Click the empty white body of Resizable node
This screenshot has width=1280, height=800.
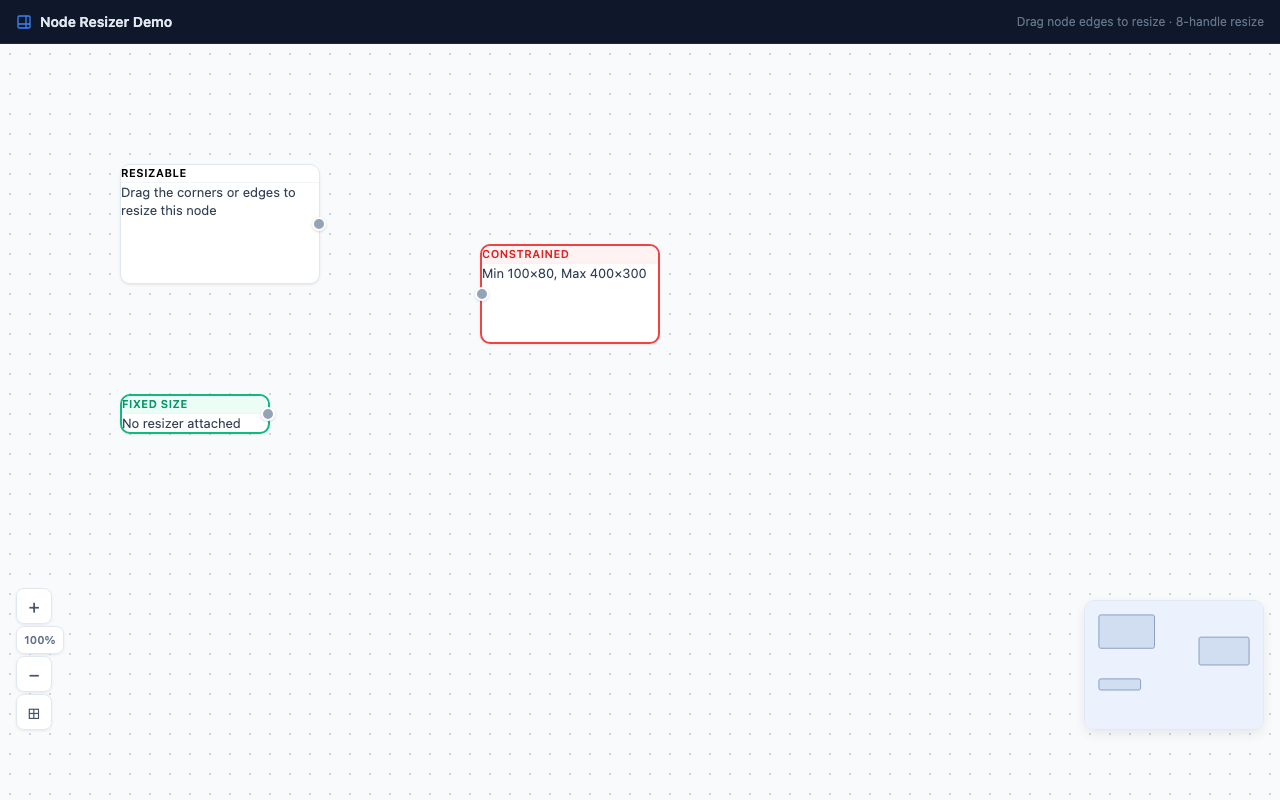coord(220,252)
